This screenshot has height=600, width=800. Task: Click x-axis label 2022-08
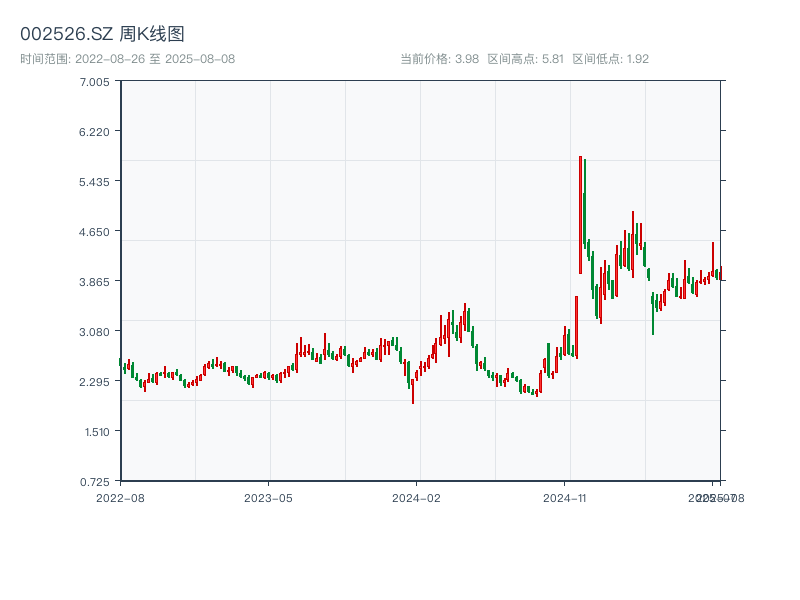coord(120,498)
